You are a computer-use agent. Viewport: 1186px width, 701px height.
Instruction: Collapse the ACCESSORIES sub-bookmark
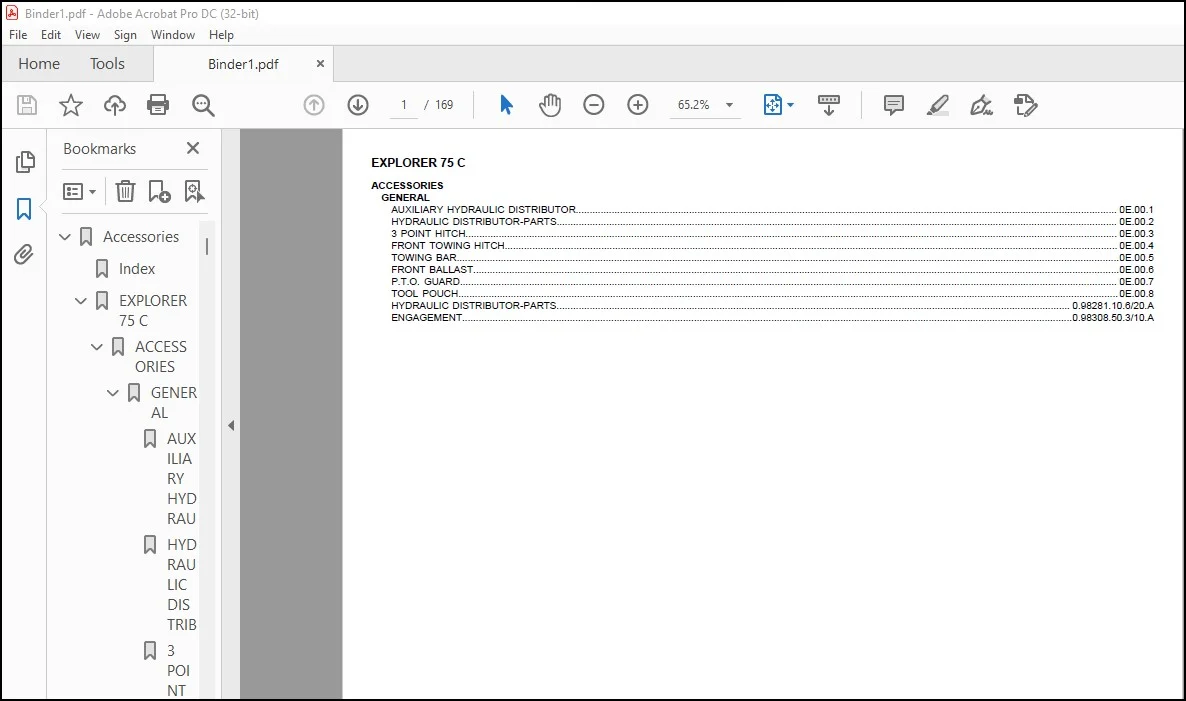97,347
